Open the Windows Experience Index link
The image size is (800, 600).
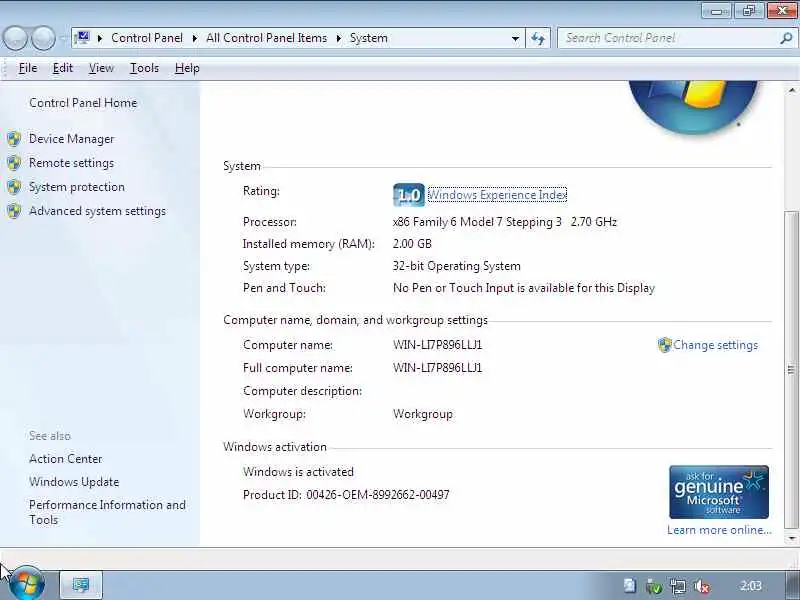coord(497,195)
